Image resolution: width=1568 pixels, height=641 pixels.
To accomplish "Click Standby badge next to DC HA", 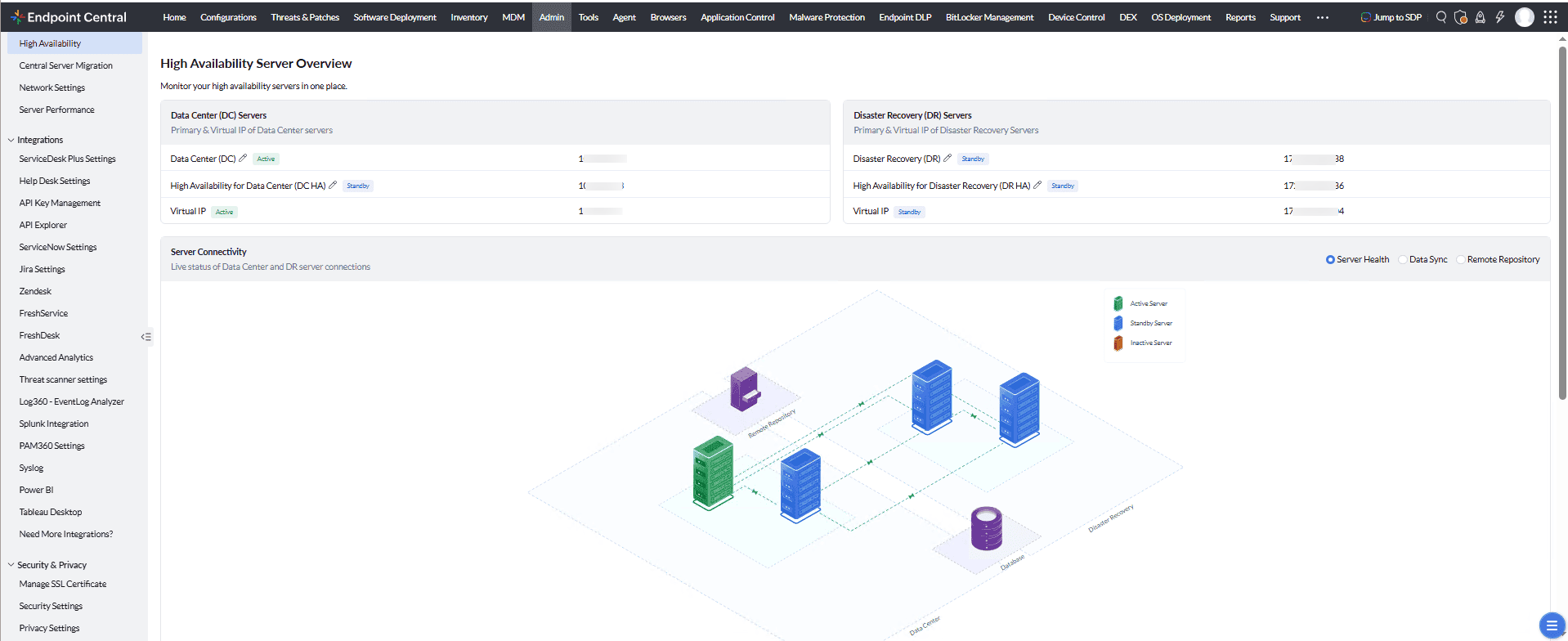I will (x=358, y=186).
